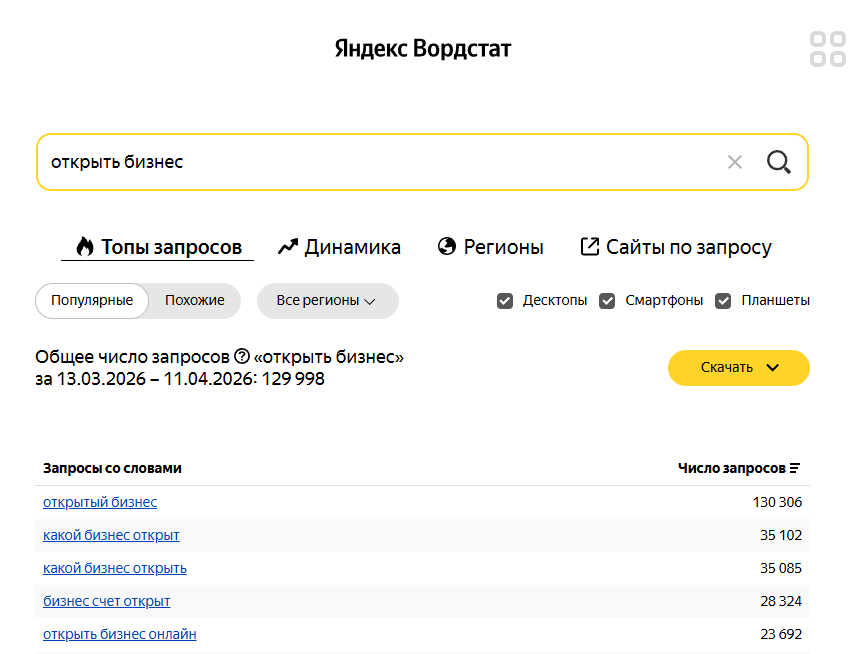Viewport: 855px width, 654px height.
Task: Click the total requests text 129 998
Action: 293,379
